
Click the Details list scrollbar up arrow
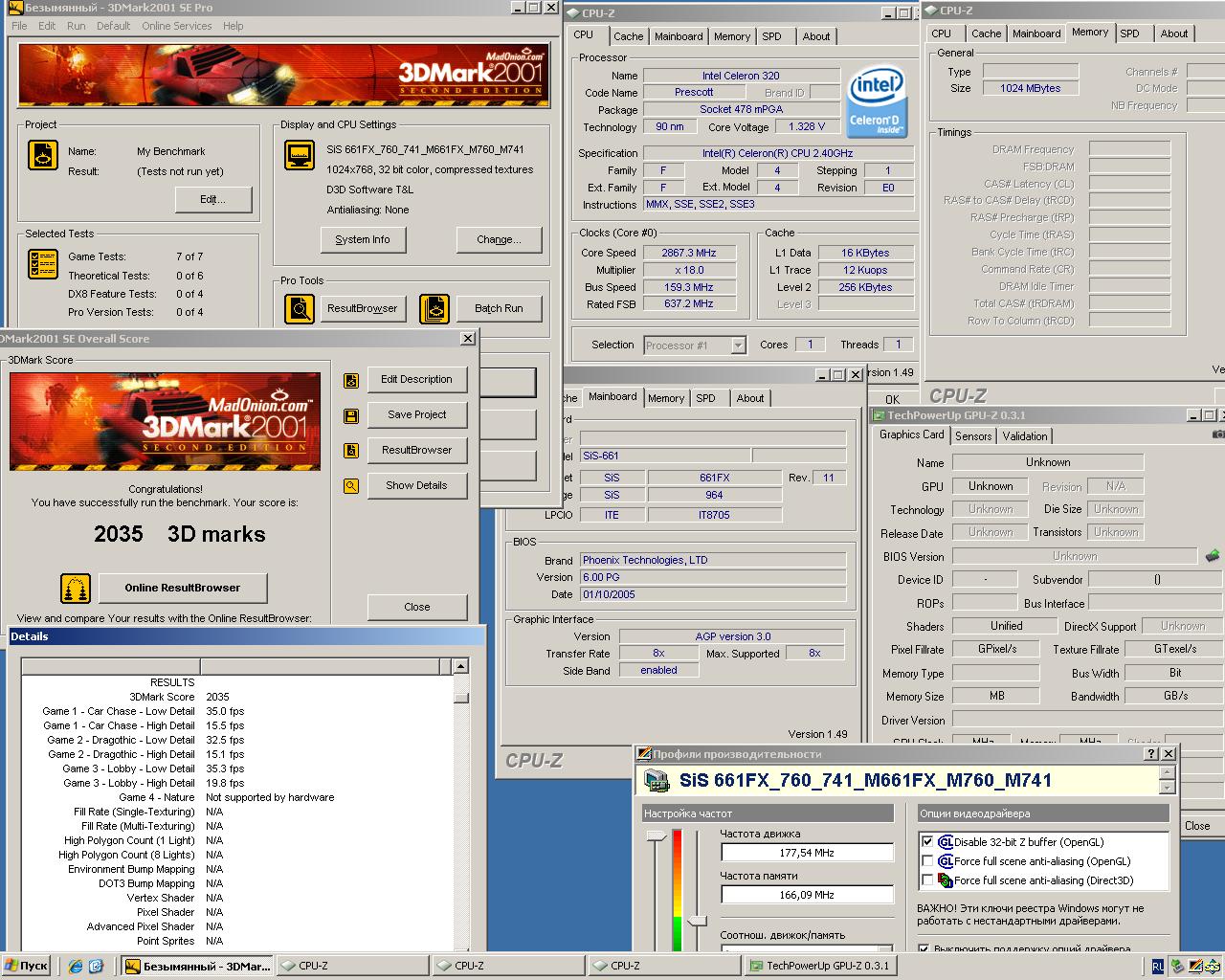coord(460,666)
